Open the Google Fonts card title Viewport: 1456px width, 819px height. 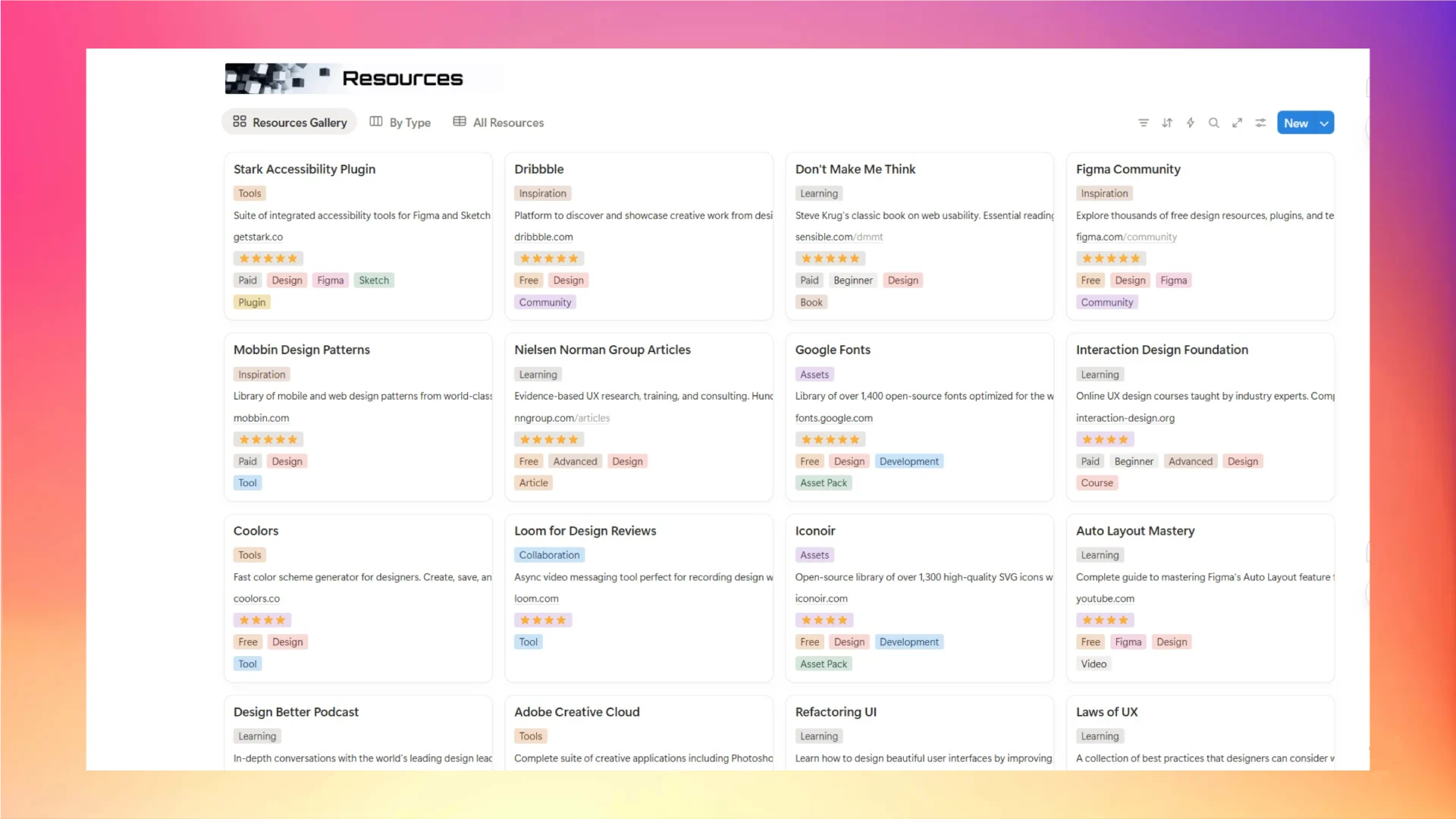833,350
